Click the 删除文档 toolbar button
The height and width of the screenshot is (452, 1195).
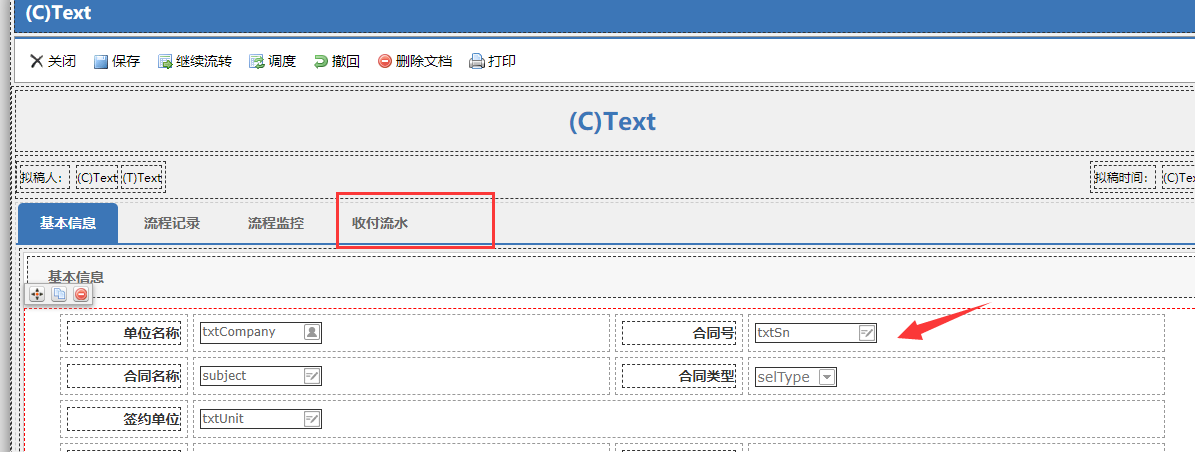click(415, 62)
